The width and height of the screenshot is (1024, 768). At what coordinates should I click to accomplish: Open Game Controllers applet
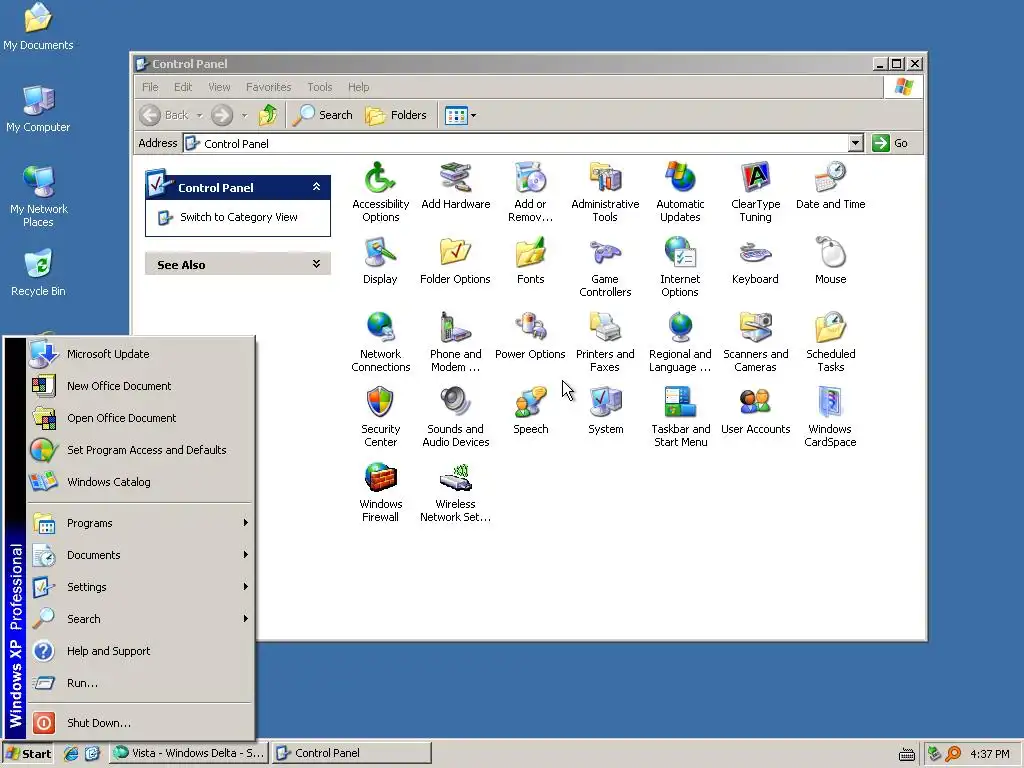[x=605, y=267]
